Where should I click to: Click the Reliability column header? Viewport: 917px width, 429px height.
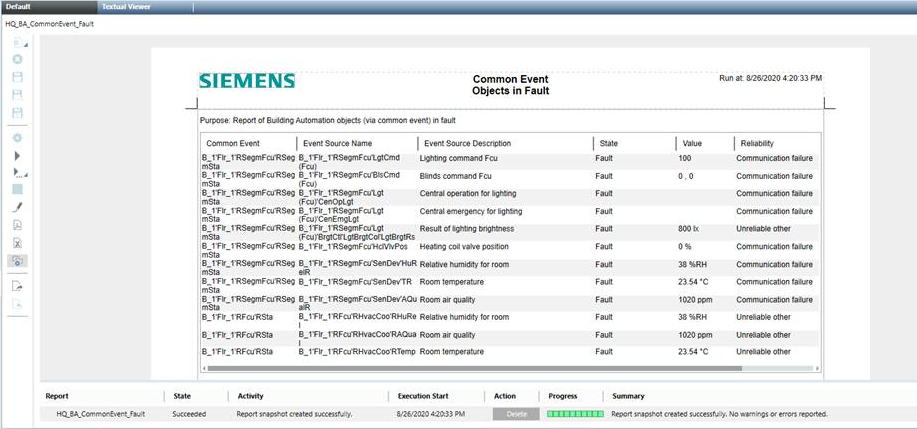(756, 143)
